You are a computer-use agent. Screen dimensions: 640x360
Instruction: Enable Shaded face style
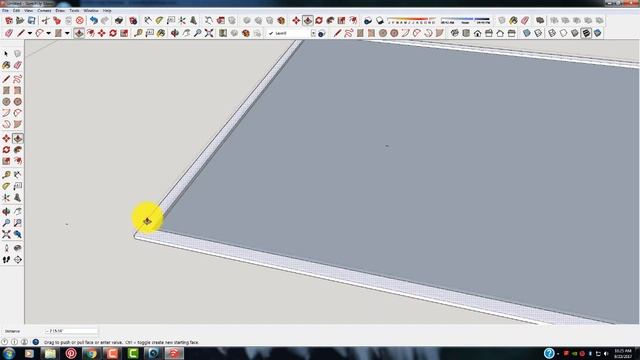coord(575,33)
